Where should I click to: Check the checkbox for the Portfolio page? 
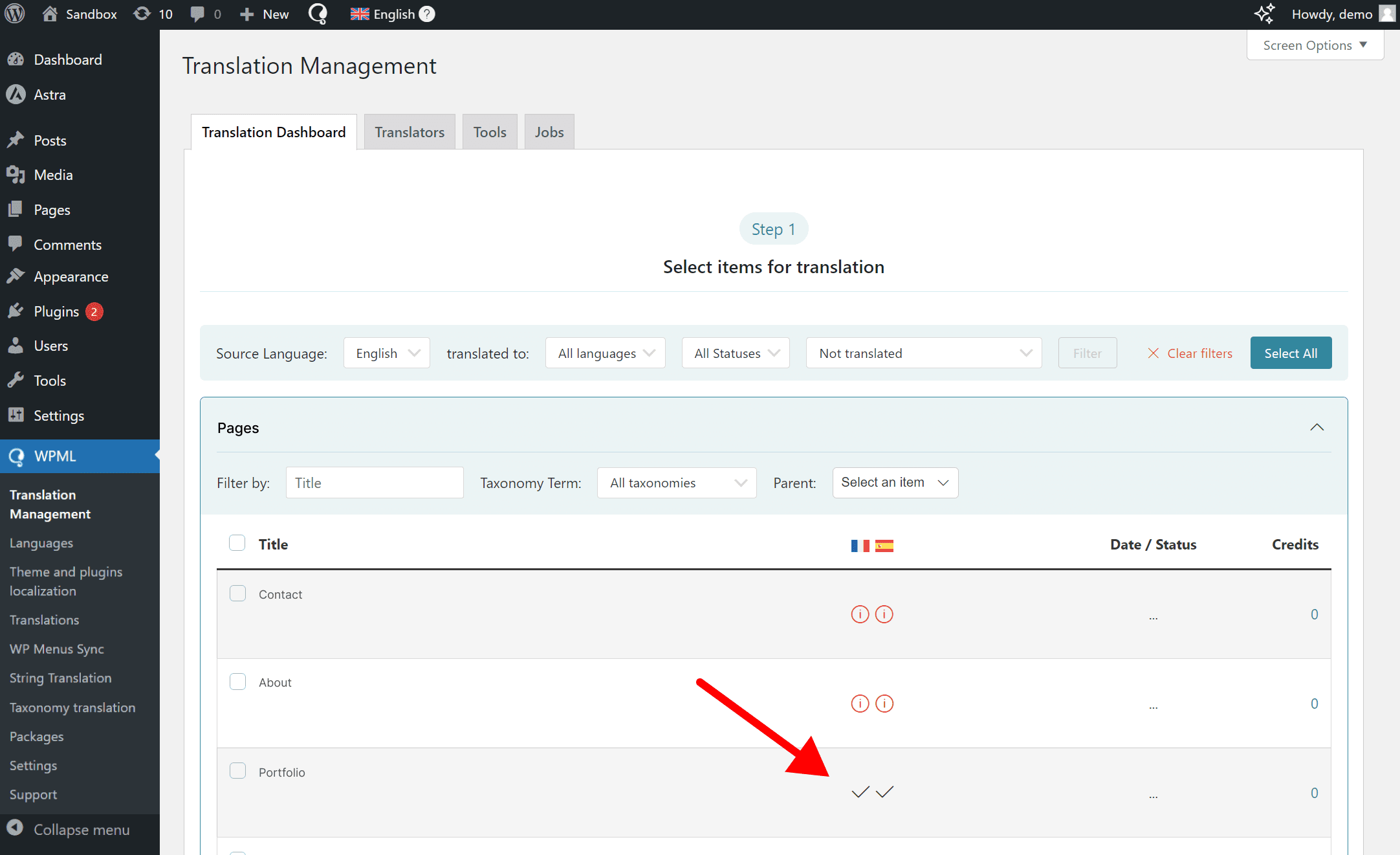tap(238, 770)
